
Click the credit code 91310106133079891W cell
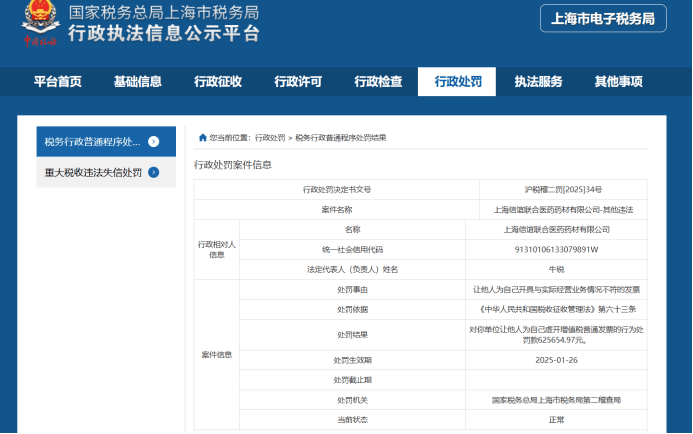556,249
